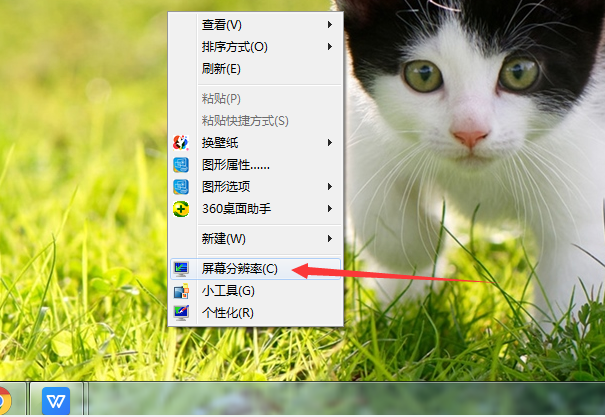Click the icon beside 图形属性
The height and width of the screenshot is (417, 605).
pos(181,165)
